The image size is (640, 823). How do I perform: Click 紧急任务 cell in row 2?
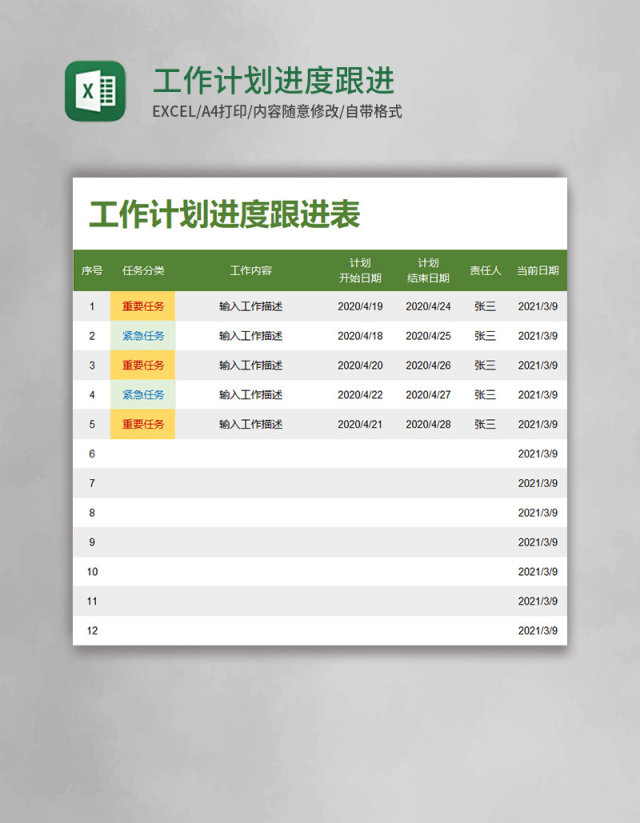[x=143, y=335]
